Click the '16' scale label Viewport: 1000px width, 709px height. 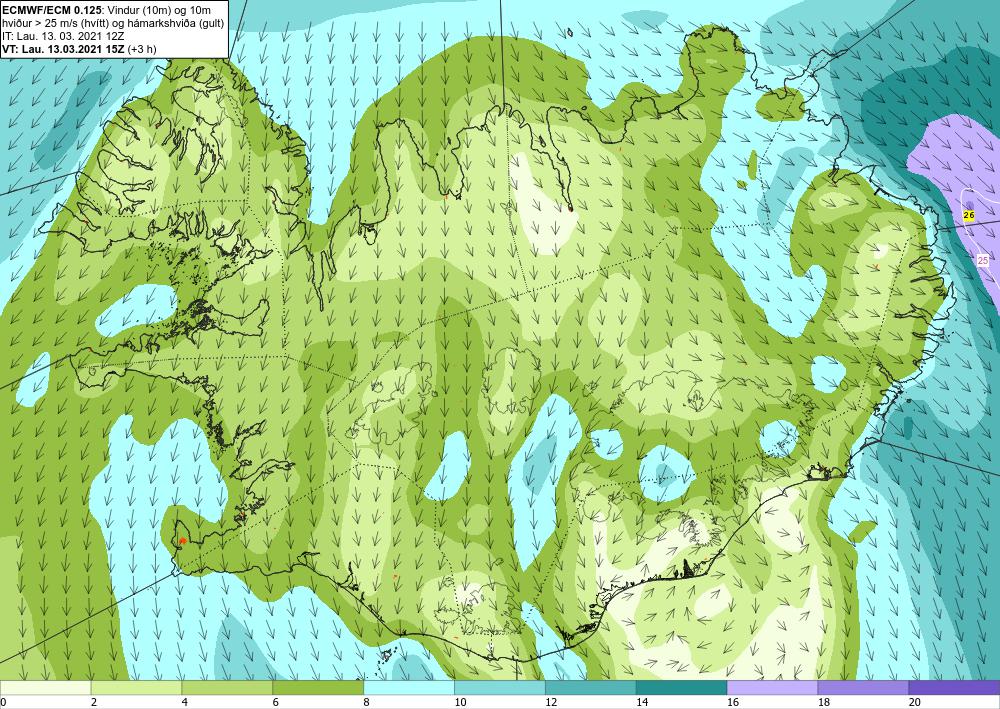(733, 703)
